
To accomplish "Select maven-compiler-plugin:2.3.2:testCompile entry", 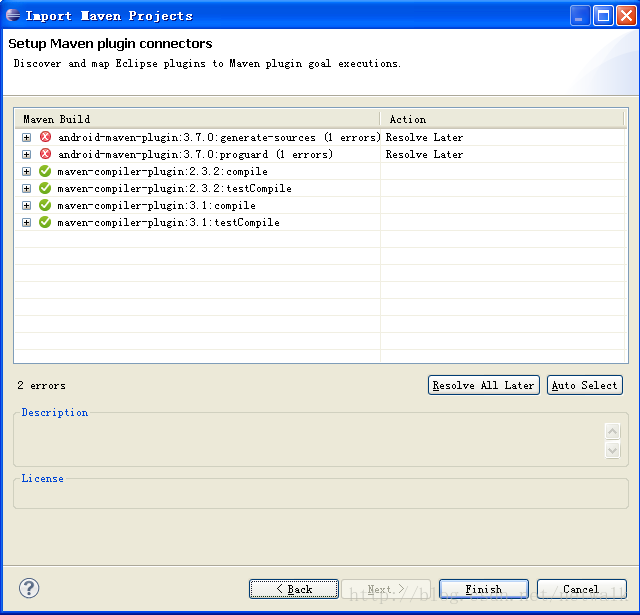I will [x=174, y=189].
